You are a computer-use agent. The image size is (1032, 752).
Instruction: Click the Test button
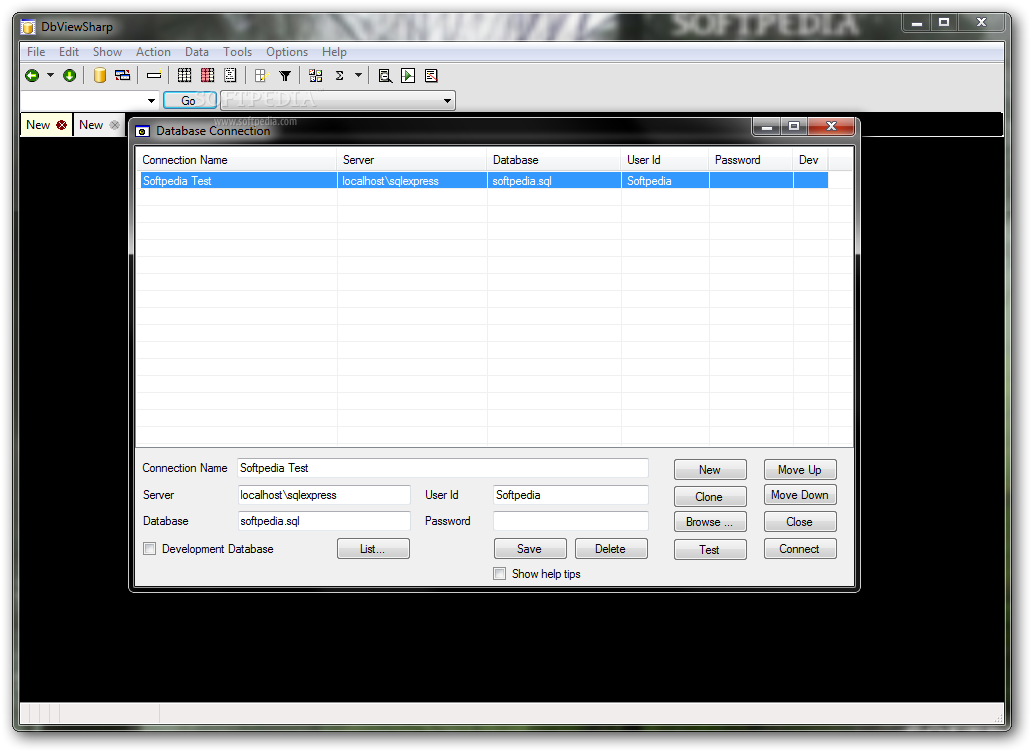(710, 549)
